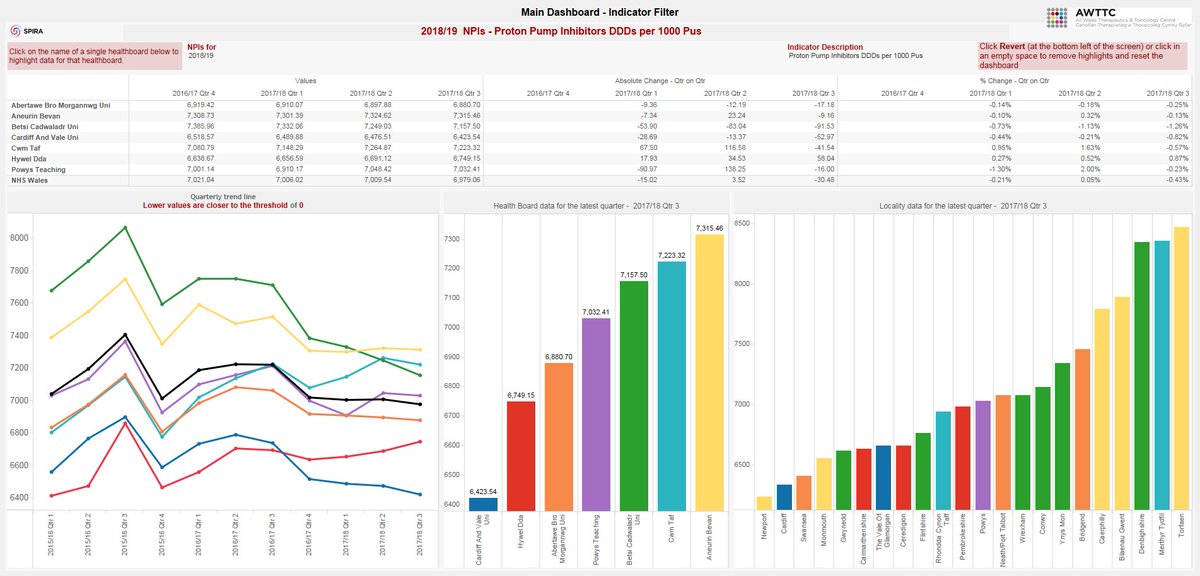1200x576 pixels.
Task: Click the Monmouth locality bar
Action: tap(824, 484)
